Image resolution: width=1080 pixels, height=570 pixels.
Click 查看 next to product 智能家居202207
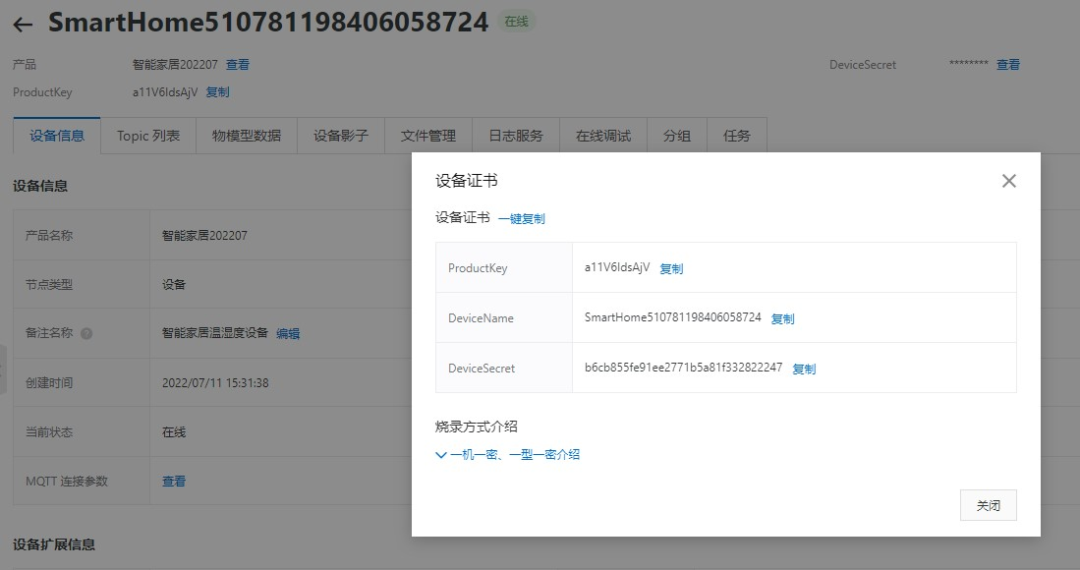(238, 65)
